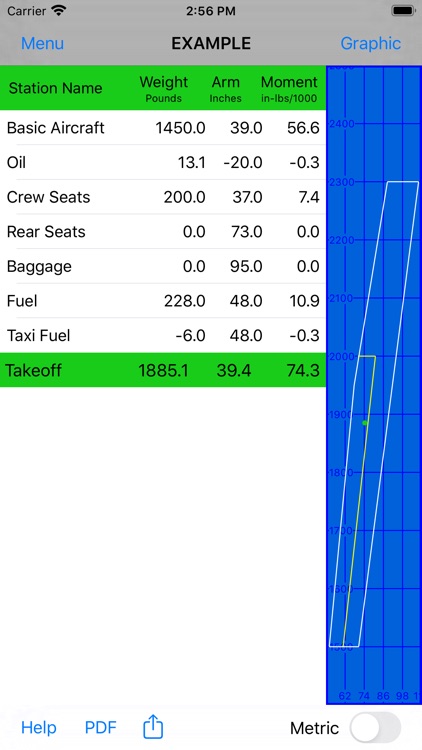Tap the blue CG envelope chart
Screen dimensions: 422x750
374,385
